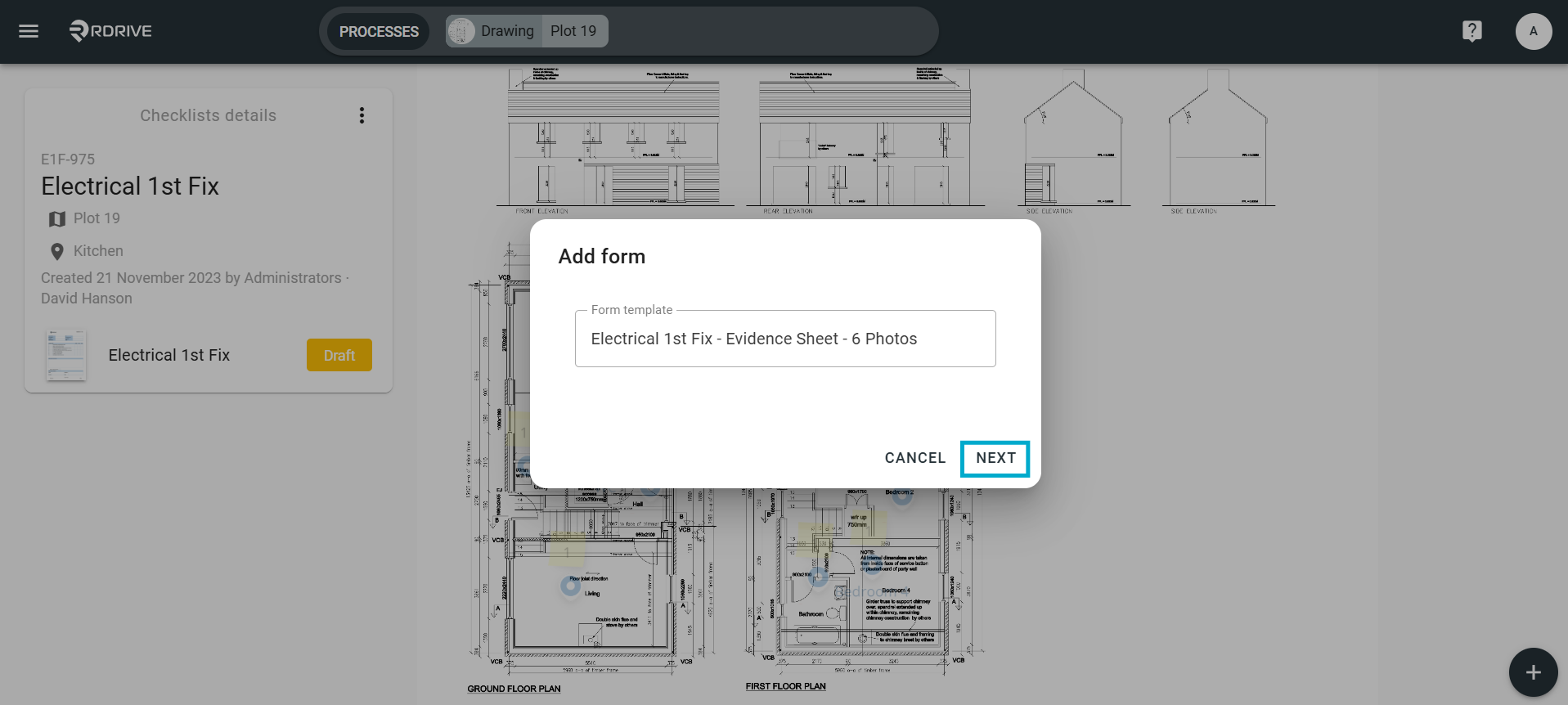The image size is (1568, 705).
Task: Open the help question mark icon
Action: (x=1471, y=31)
